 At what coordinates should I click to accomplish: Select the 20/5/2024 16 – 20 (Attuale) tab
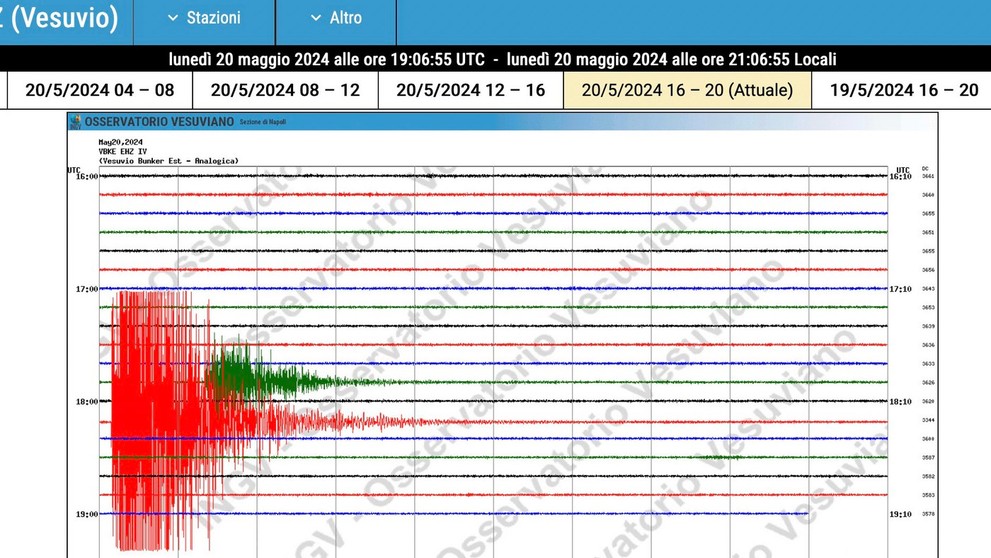[x=687, y=90]
